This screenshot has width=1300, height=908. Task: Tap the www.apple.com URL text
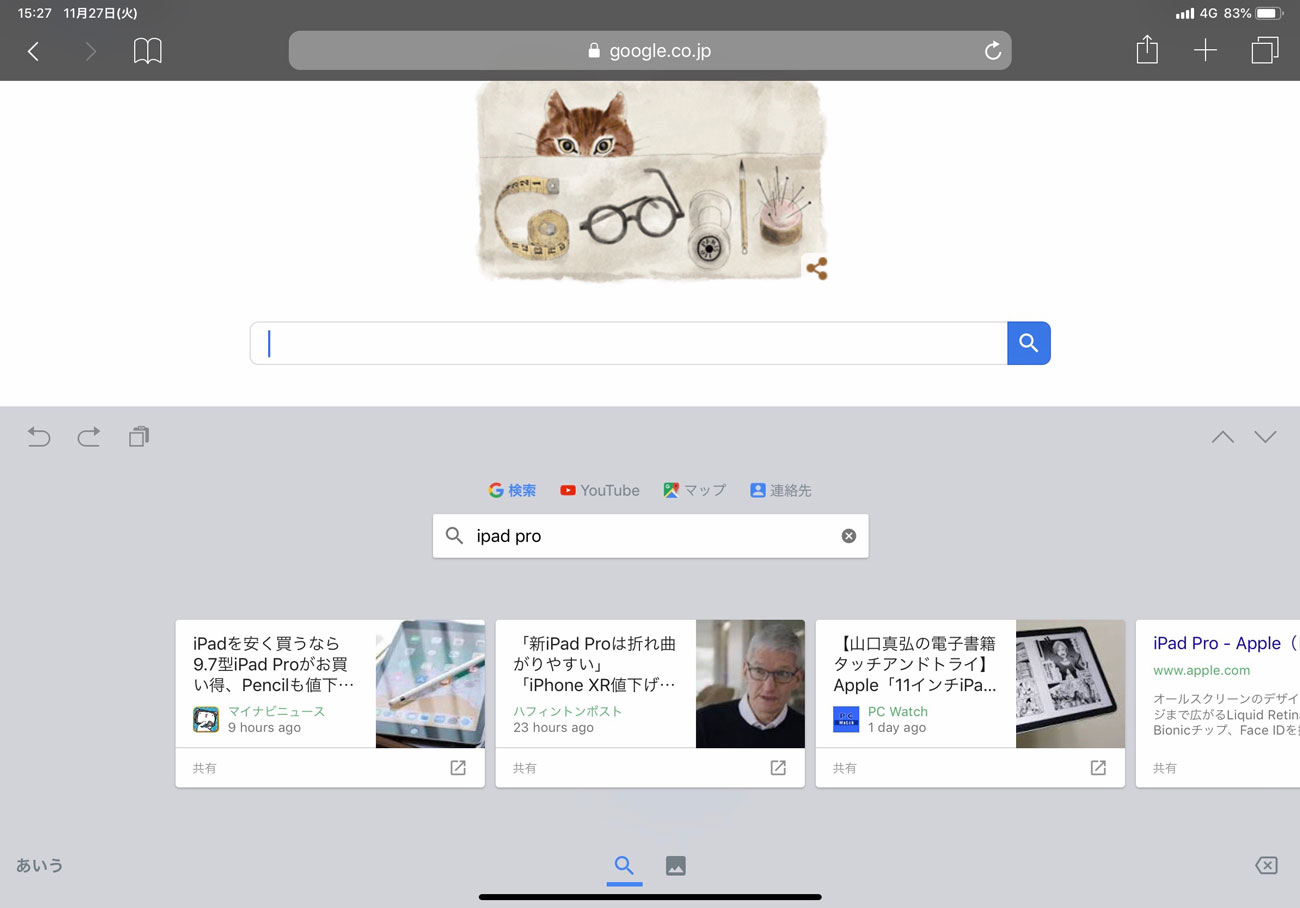click(x=1202, y=670)
